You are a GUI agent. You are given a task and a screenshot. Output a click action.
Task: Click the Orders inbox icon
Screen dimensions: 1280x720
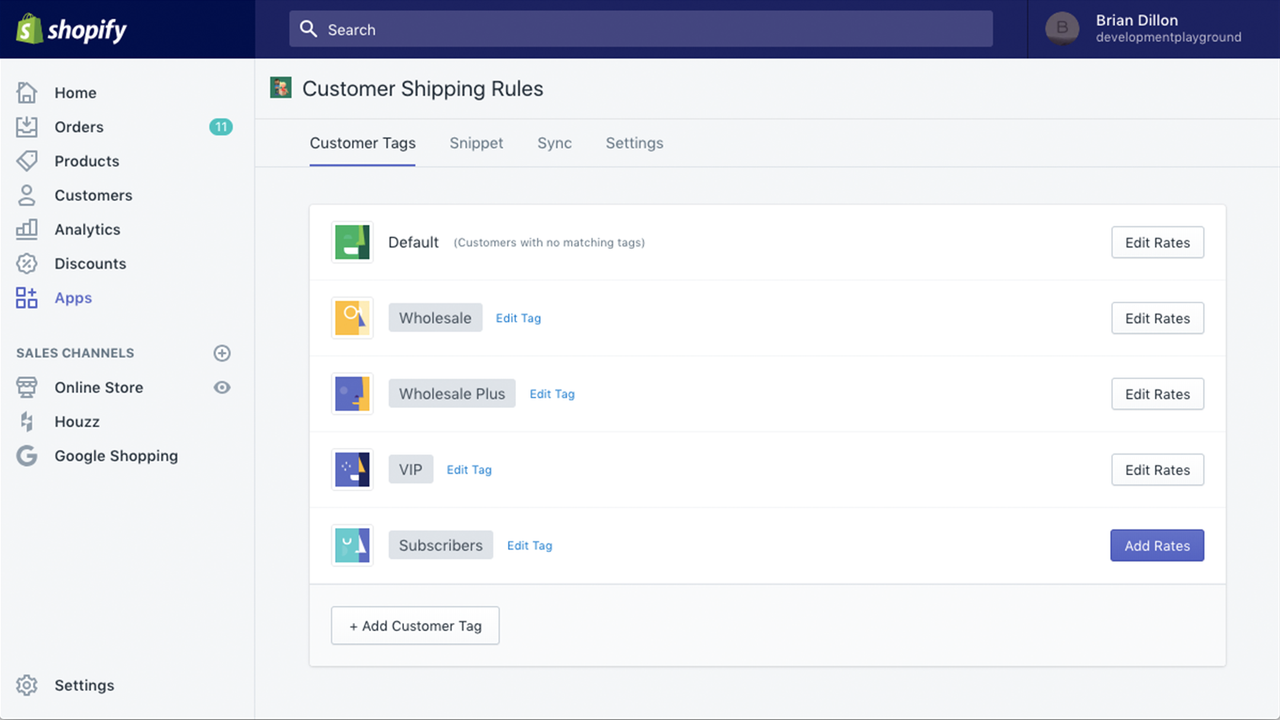point(27,127)
